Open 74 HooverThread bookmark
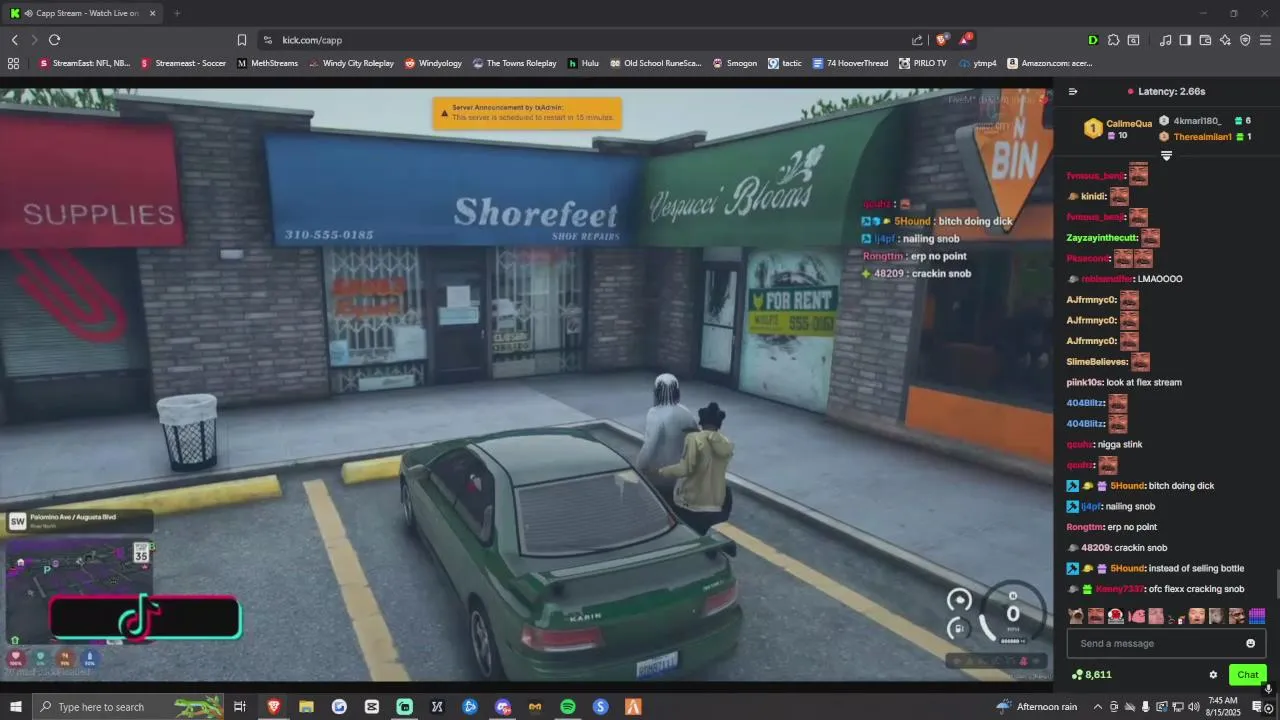 point(850,63)
